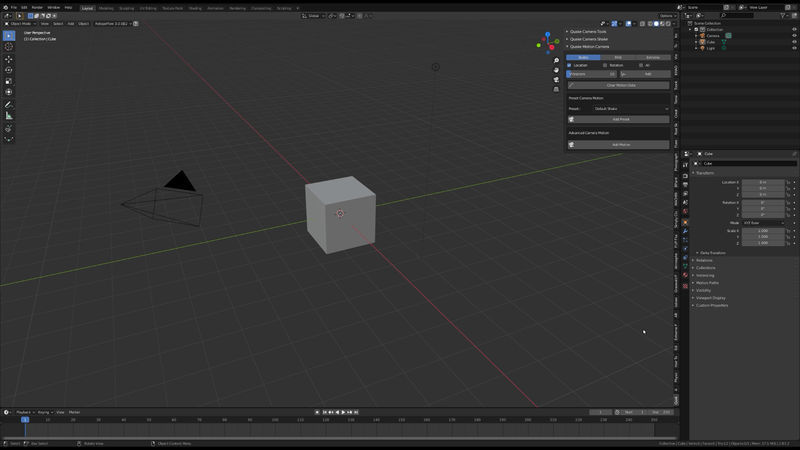Open the Tool properties tab icon
The height and width of the screenshot is (450, 800).
[685, 165]
